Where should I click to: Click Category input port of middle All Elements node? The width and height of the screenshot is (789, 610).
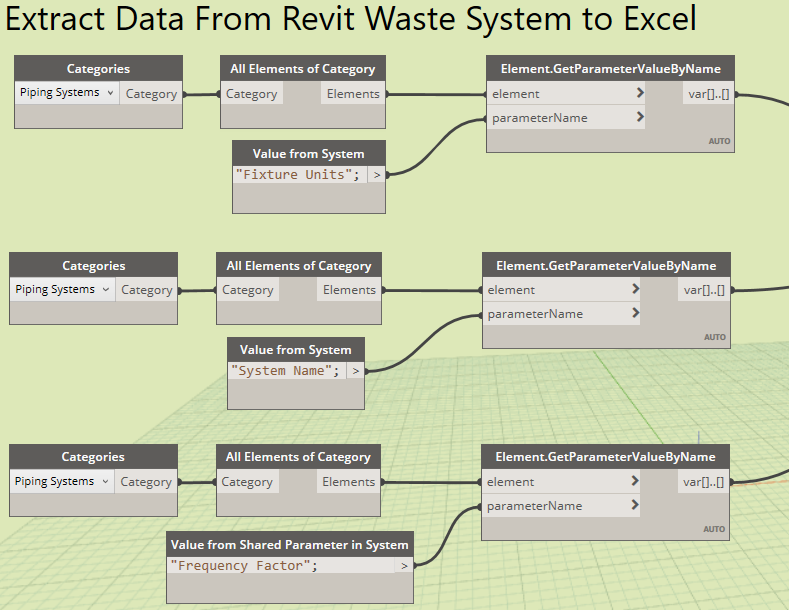coord(248,290)
